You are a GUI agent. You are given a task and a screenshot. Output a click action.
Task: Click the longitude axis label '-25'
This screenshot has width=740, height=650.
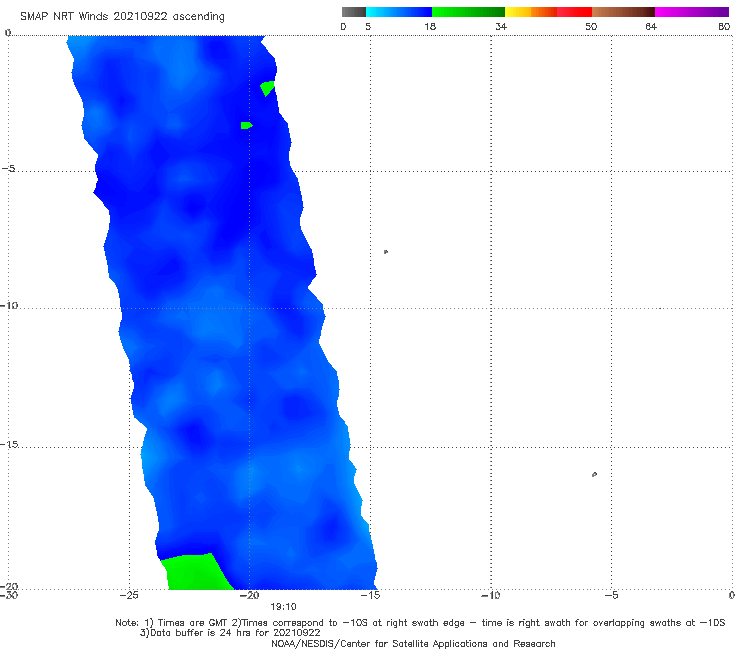pos(129,595)
